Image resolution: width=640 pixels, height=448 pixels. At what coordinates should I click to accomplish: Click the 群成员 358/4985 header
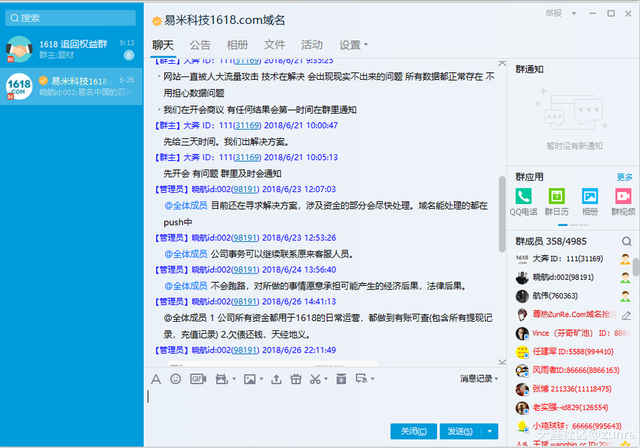click(x=551, y=241)
